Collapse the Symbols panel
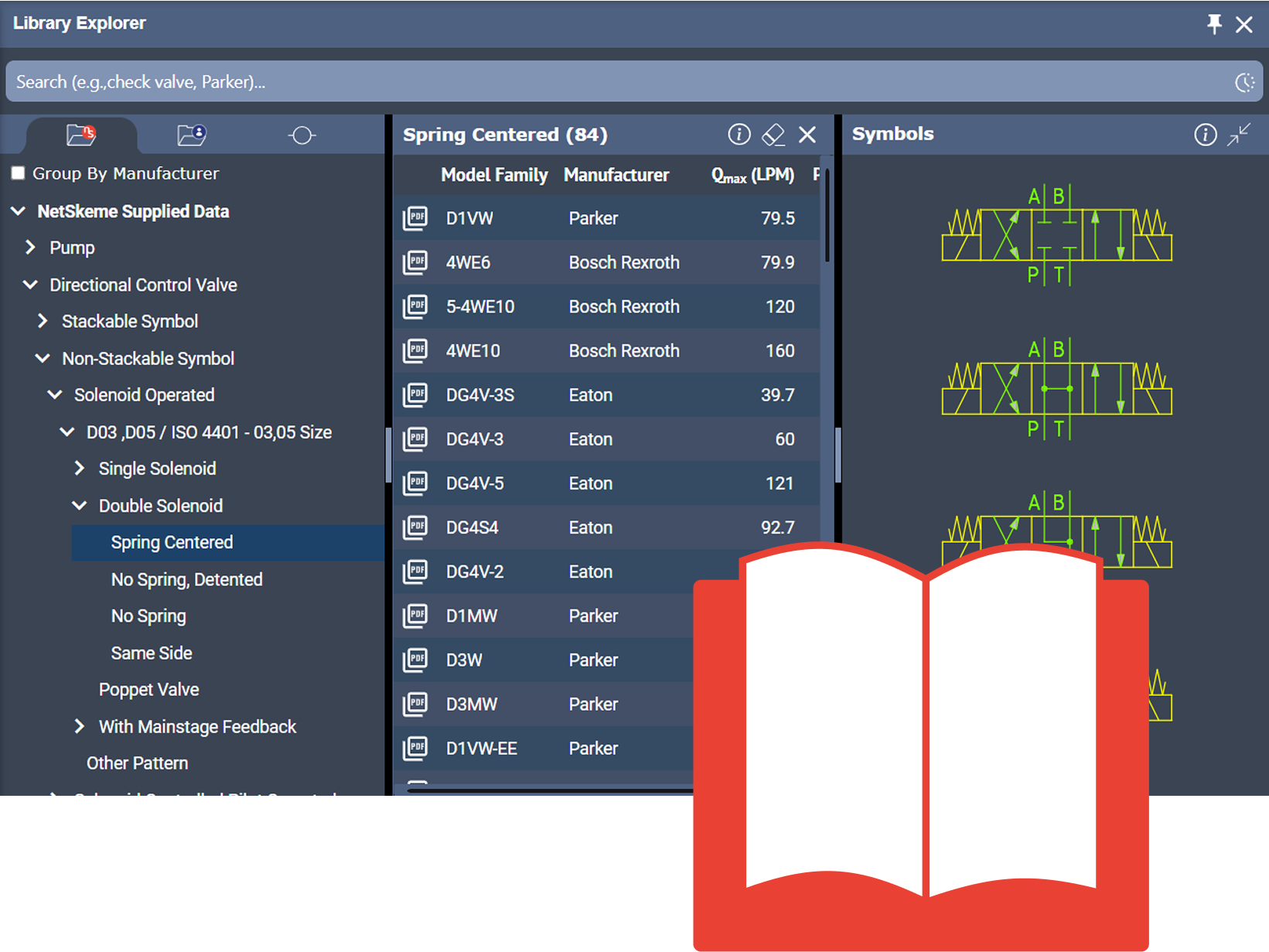The image size is (1269, 952). click(1239, 134)
